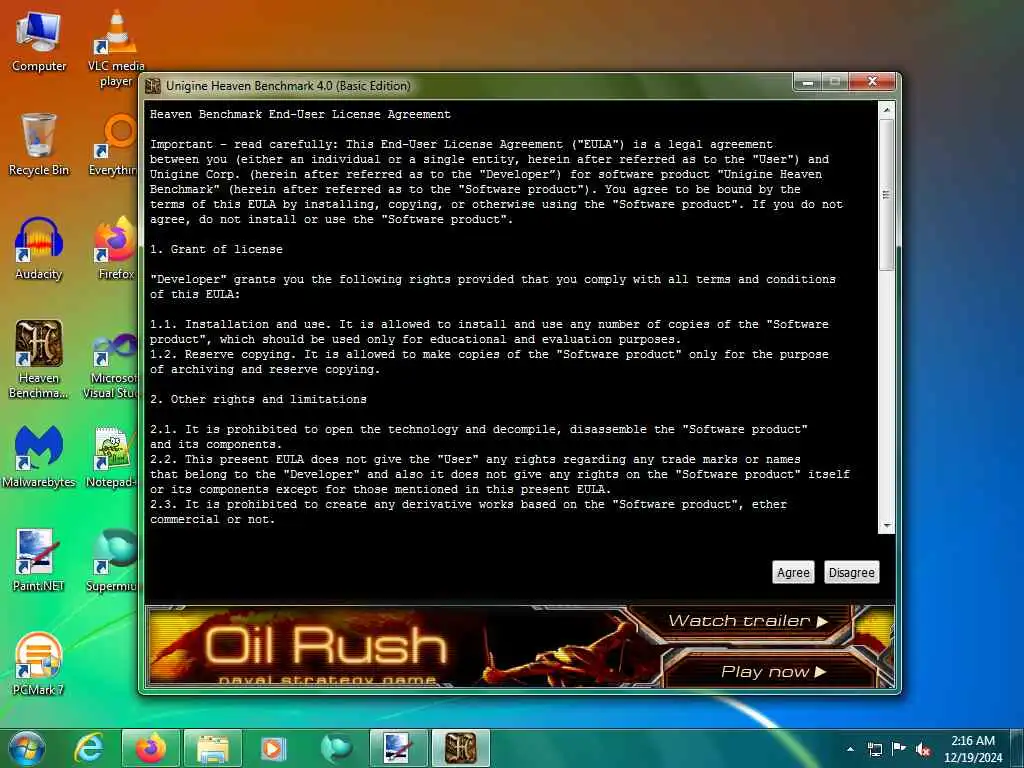Image resolution: width=1024 pixels, height=768 pixels.
Task: Minimize the Unigine Heaven Benchmark window
Action: 808,82
